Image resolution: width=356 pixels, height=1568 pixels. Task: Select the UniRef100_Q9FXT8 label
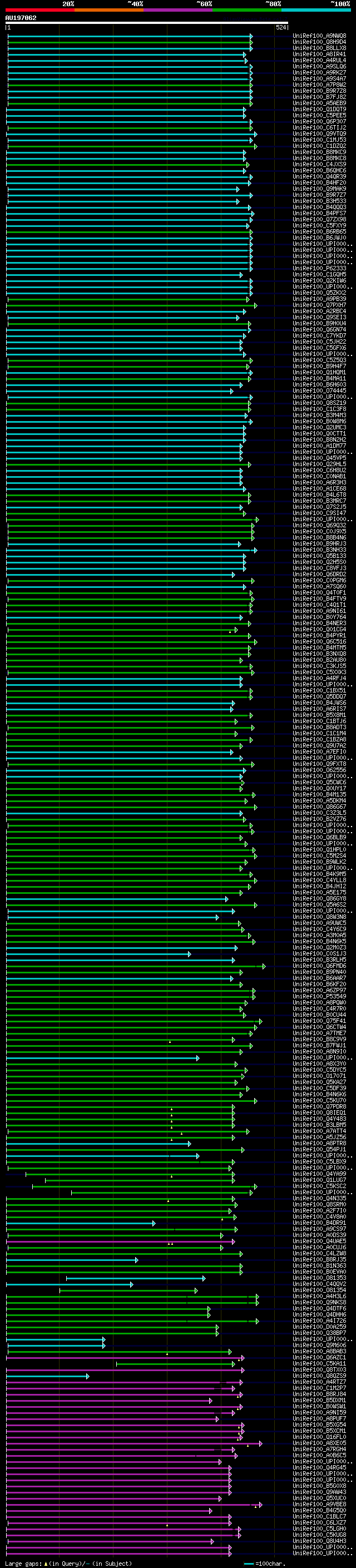point(319,764)
